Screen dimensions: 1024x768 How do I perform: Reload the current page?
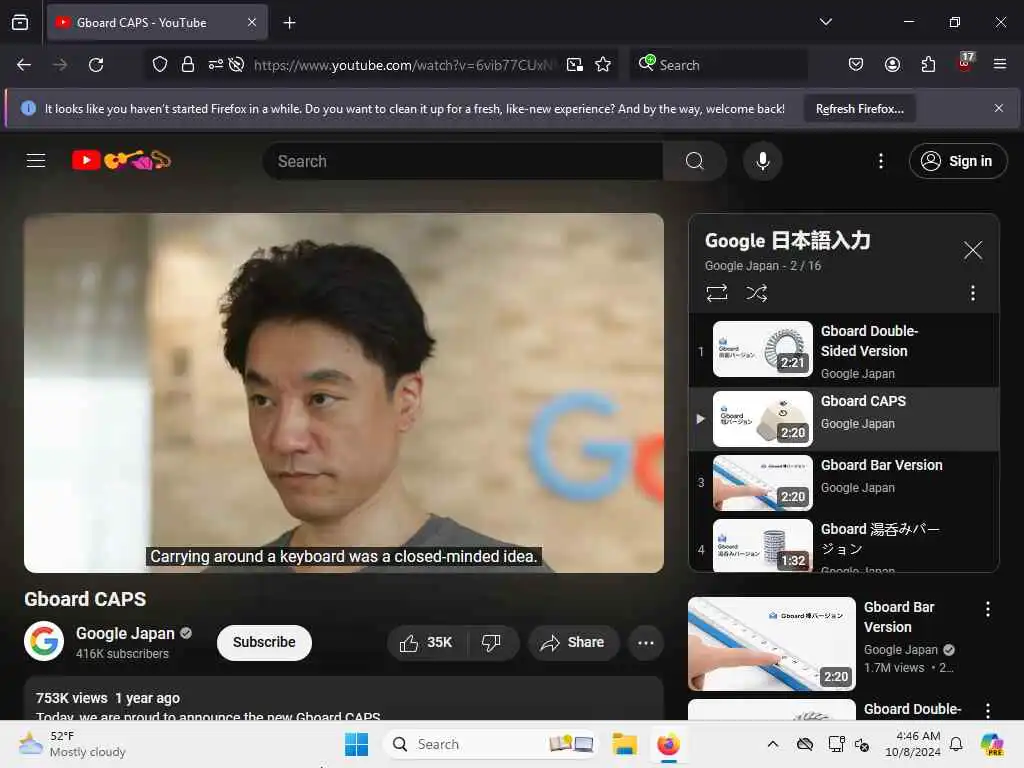point(96,65)
